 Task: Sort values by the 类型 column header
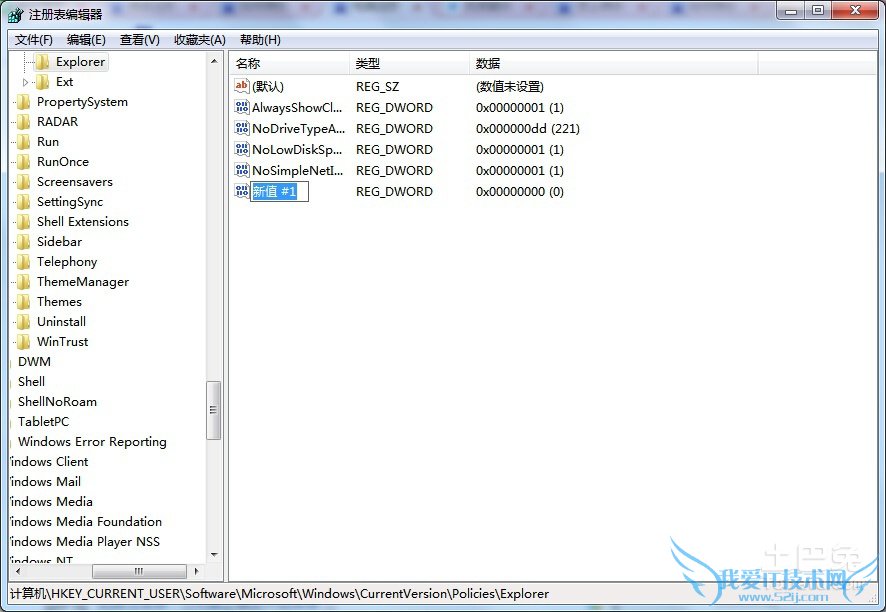pyautogui.click(x=410, y=63)
